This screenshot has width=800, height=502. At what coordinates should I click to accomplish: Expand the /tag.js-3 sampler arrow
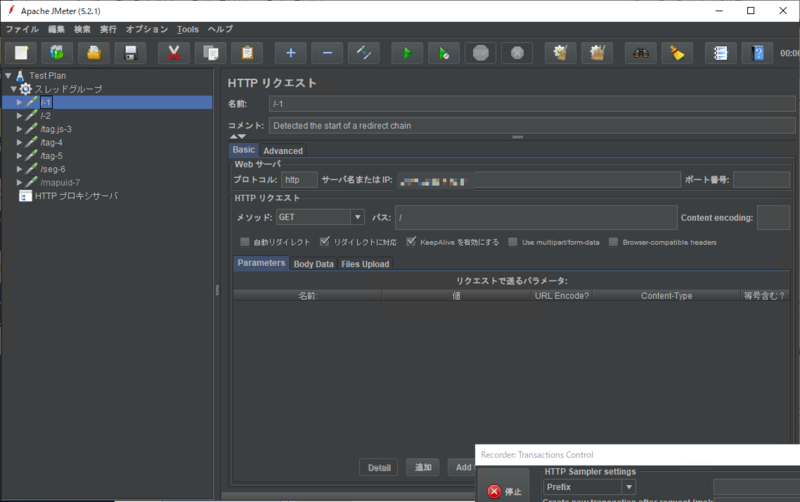19,129
